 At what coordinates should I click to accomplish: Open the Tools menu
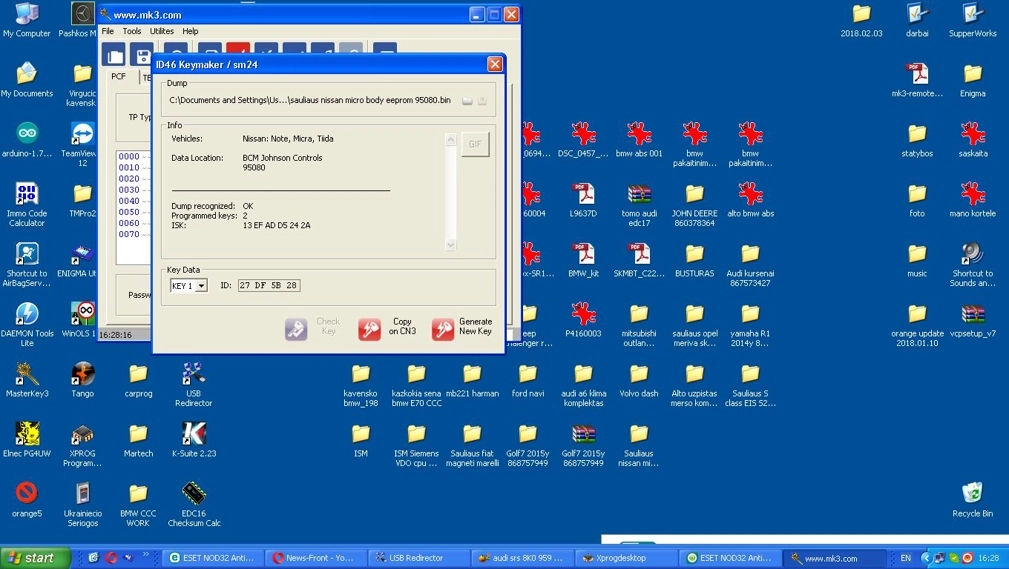pyautogui.click(x=131, y=31)
